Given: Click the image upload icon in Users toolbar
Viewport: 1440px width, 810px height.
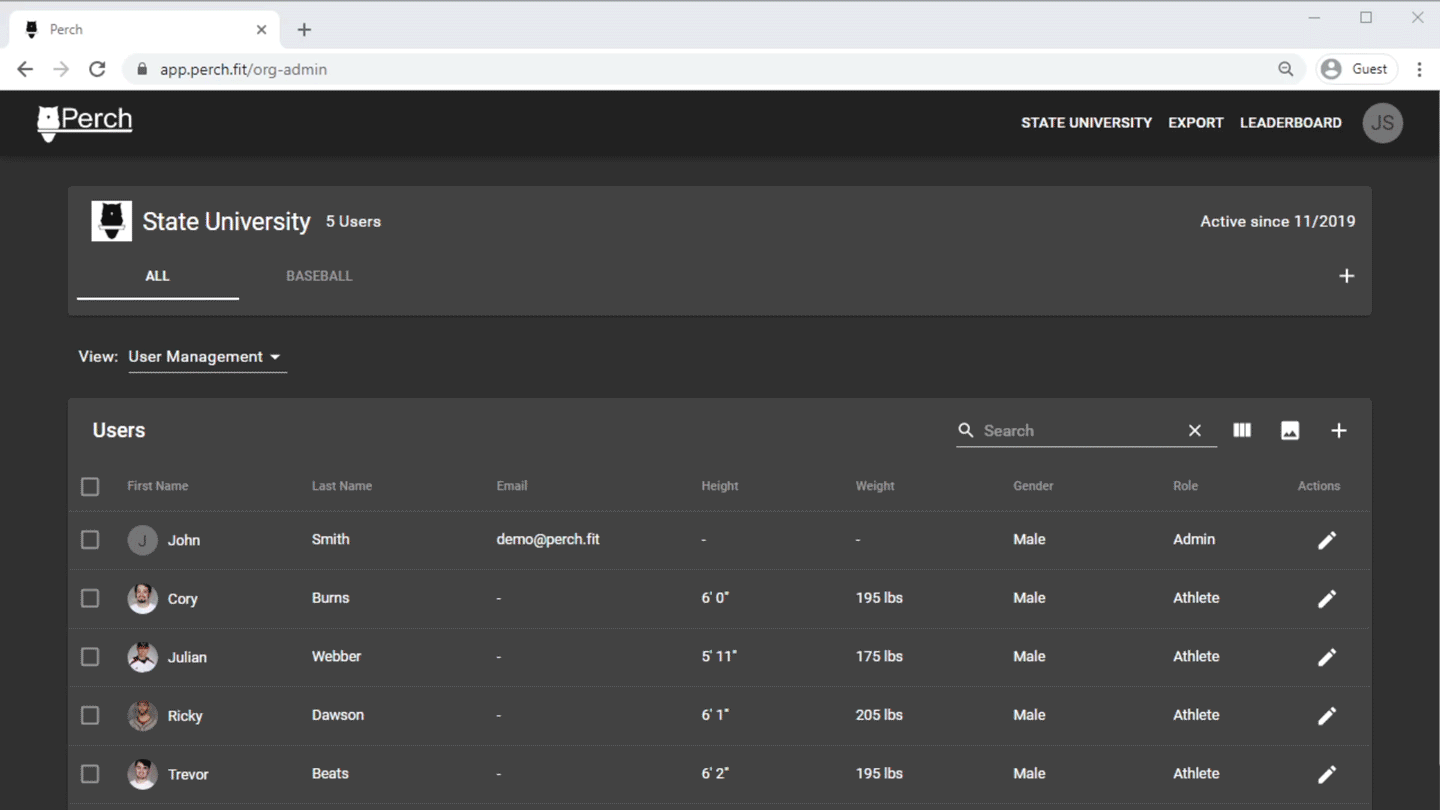Looking at the screenshot, I should coord(1290,431).
